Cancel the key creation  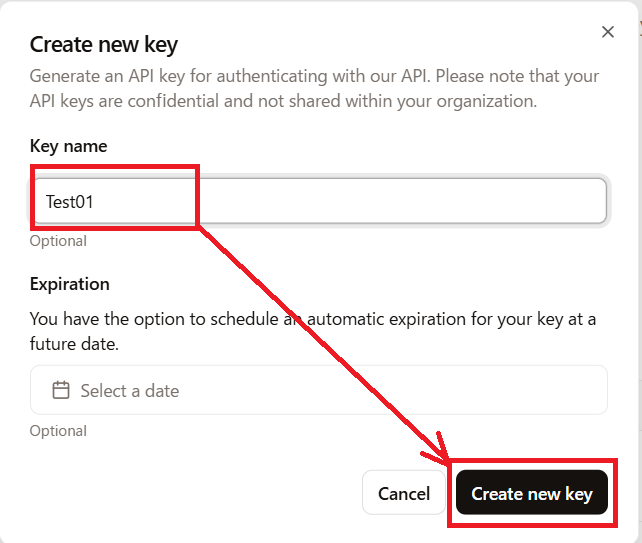[404, 493]
